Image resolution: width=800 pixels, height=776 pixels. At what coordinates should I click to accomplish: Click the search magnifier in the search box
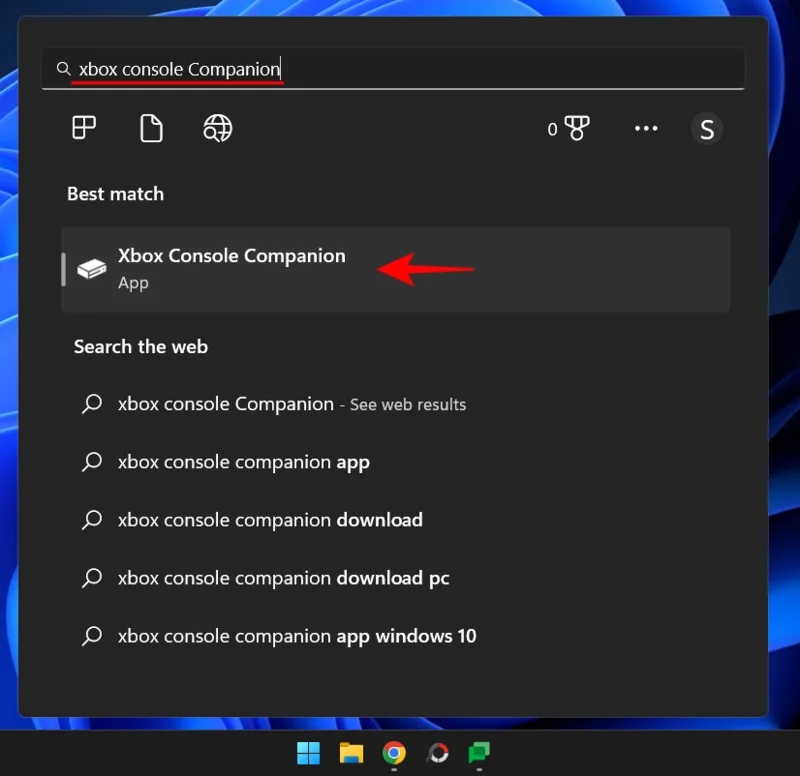(62, 68)
